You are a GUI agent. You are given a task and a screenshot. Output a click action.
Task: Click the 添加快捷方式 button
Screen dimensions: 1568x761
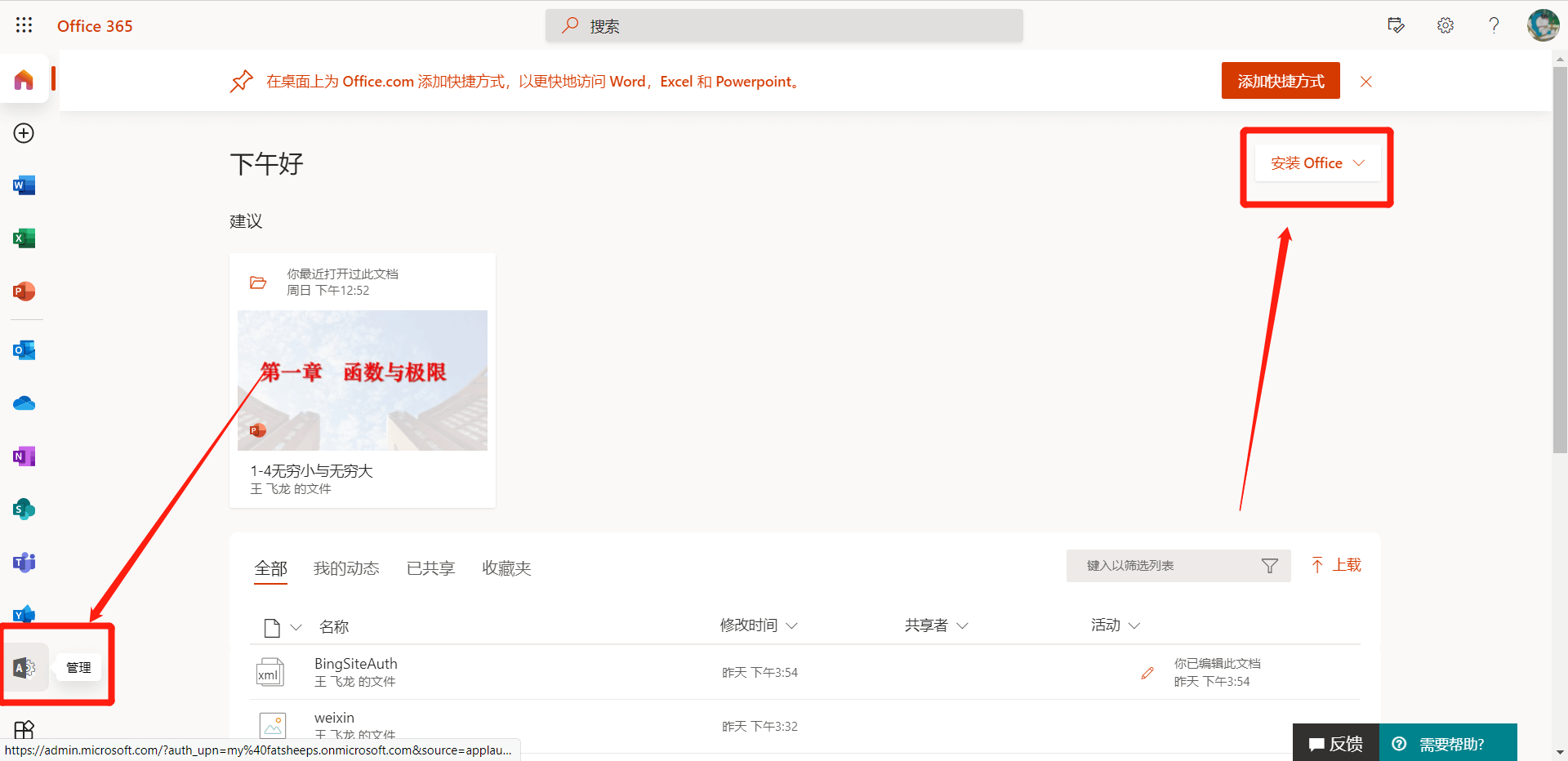click(x=1281, y=81)
